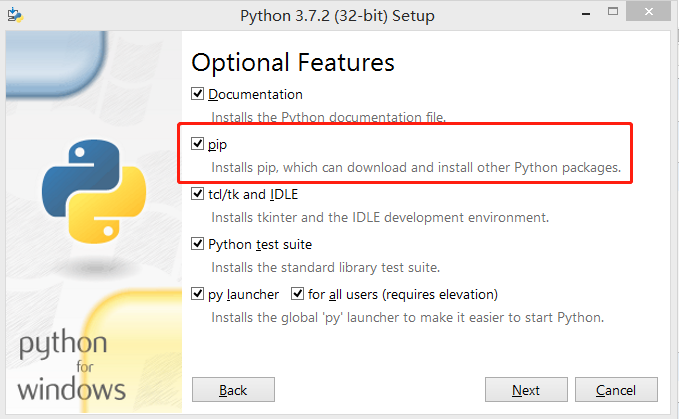
Task: Click 'Installs the Python documentation file.' text
Action: (329, 117)
